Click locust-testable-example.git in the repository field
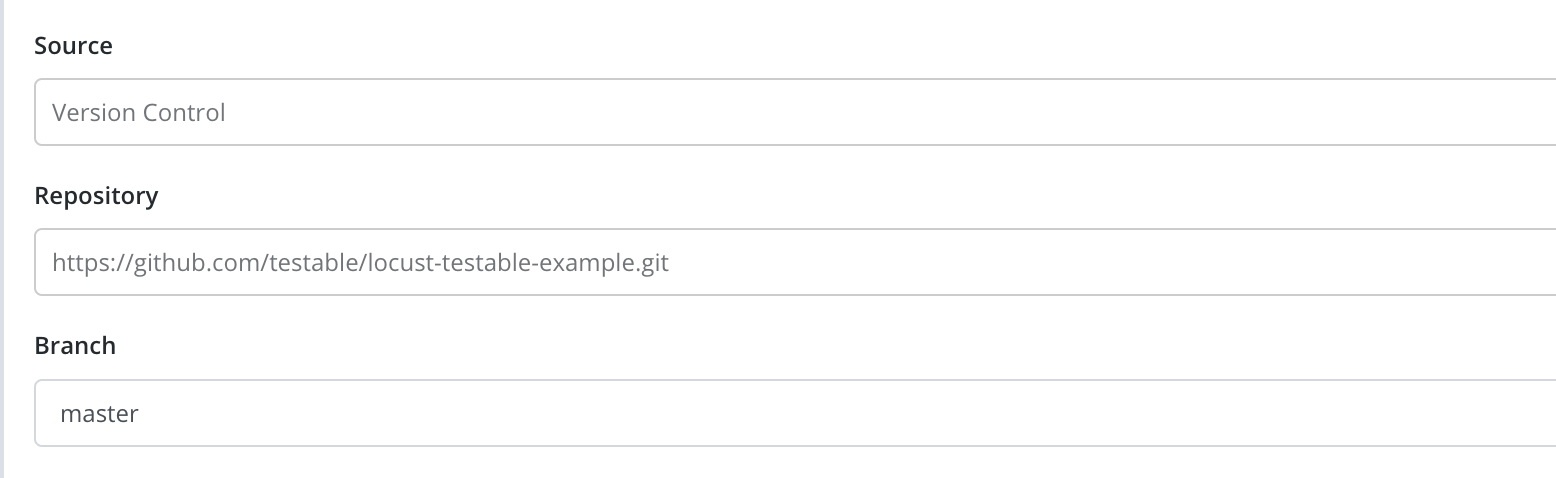 519,263
